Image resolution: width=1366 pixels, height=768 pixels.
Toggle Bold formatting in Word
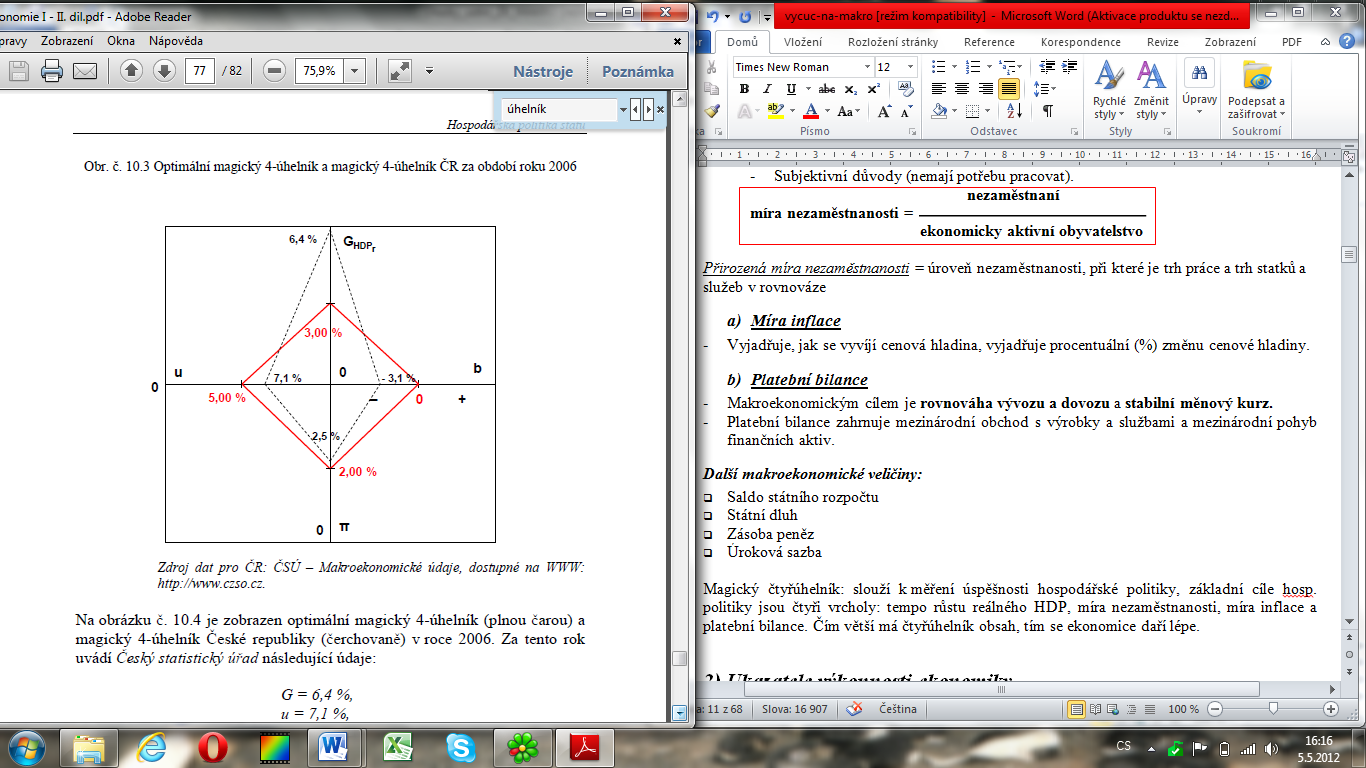[x=744, y=89]
